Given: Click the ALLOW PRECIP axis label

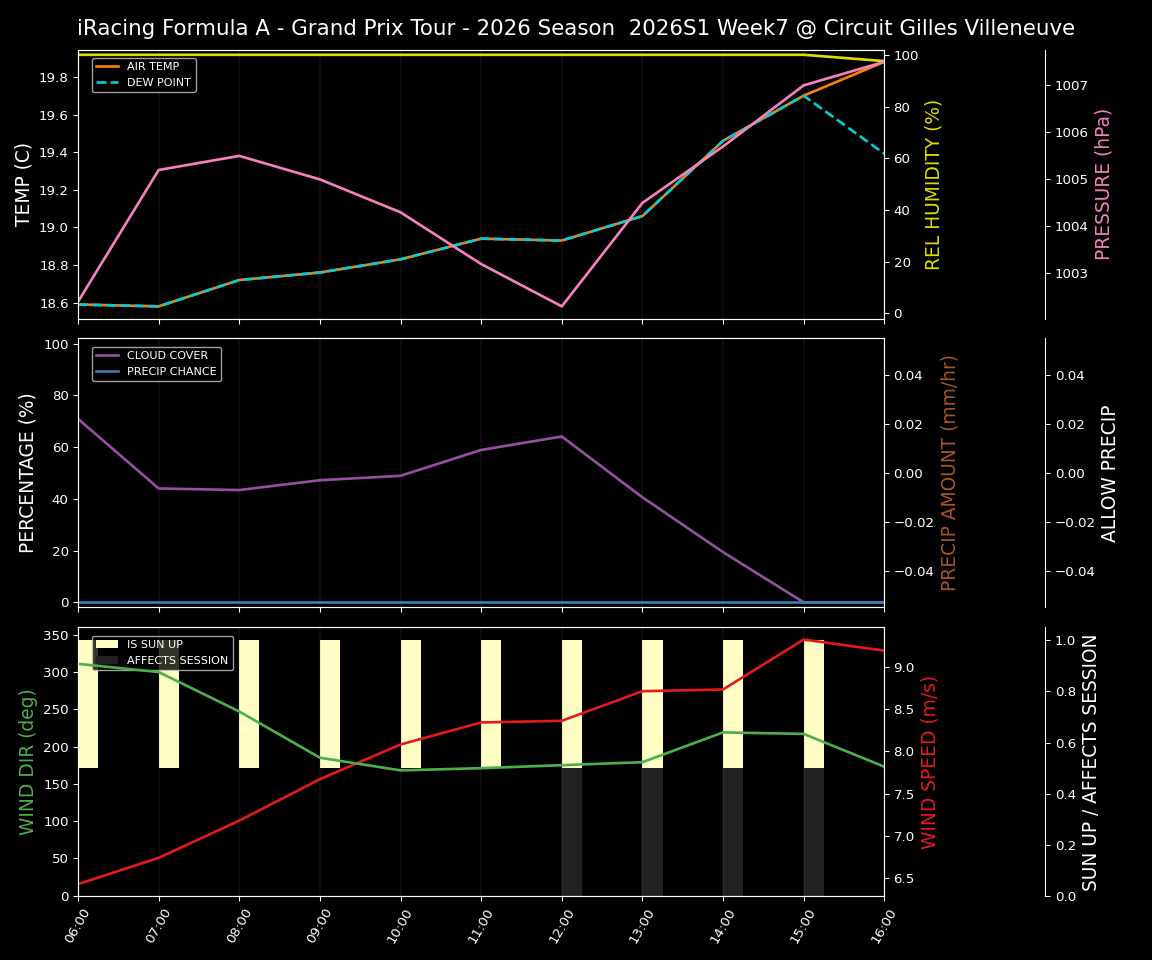Looking at the screenshot, I should tap(1110, 470).
